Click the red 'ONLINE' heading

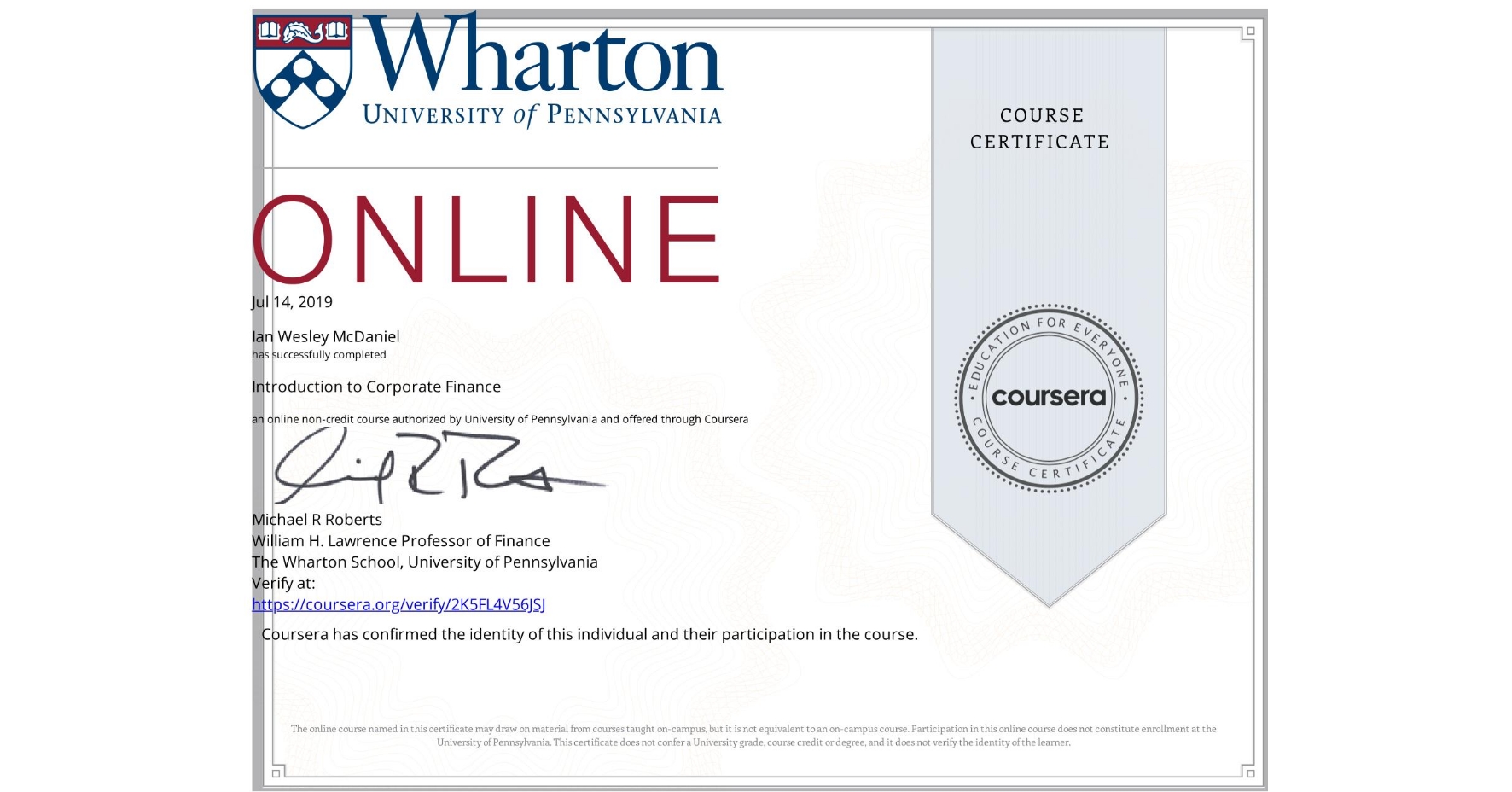pos(486,239)
